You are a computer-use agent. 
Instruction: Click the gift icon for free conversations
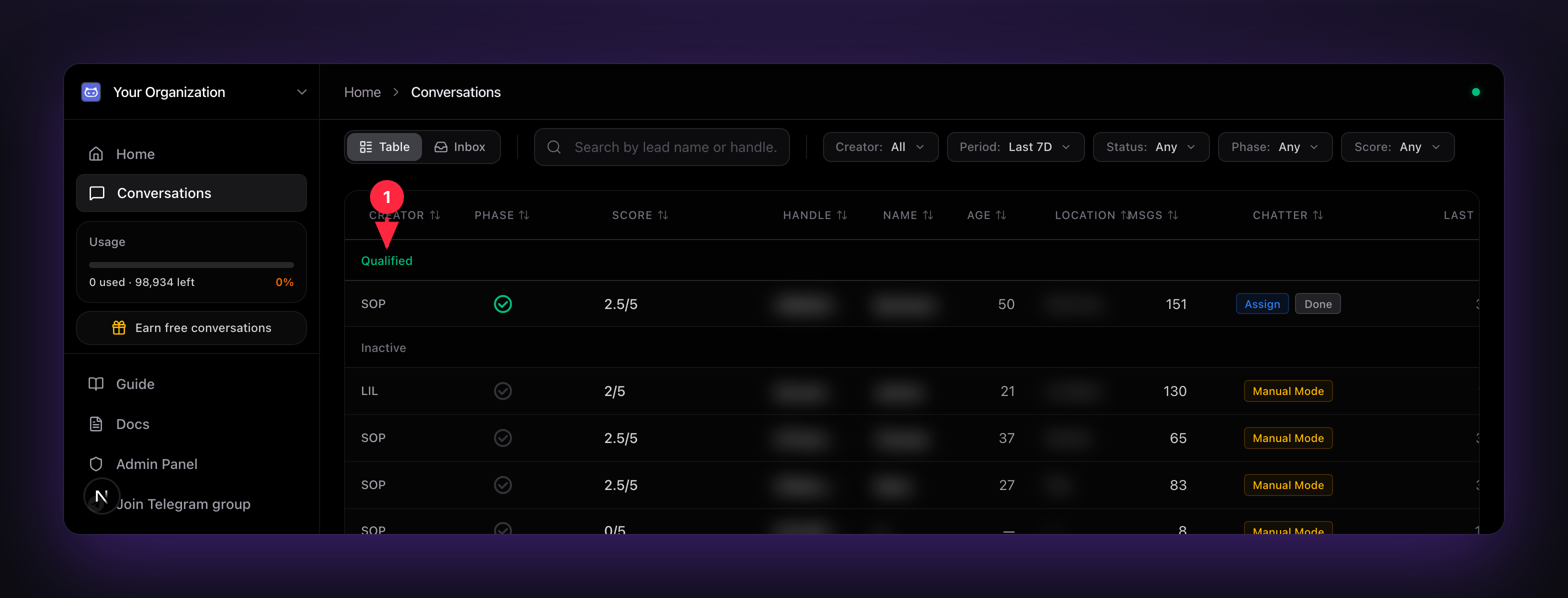pos(118,327)
